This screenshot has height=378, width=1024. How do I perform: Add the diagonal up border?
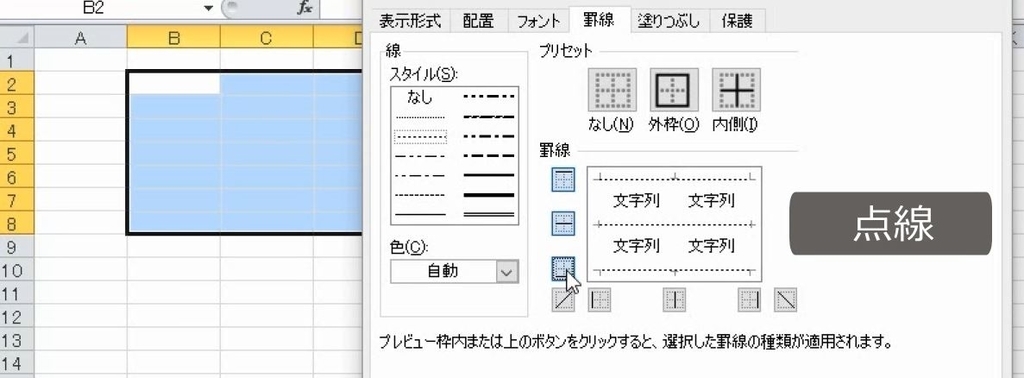[564, 300]
